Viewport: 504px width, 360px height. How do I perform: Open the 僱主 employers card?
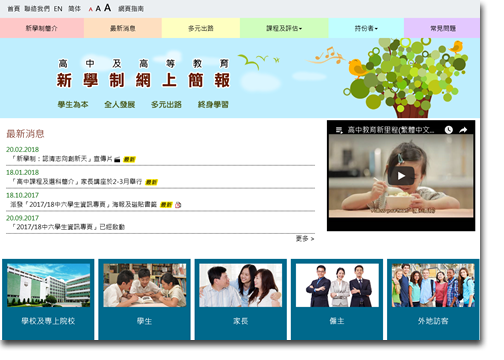pyautogui.click(x=337, y=299)
